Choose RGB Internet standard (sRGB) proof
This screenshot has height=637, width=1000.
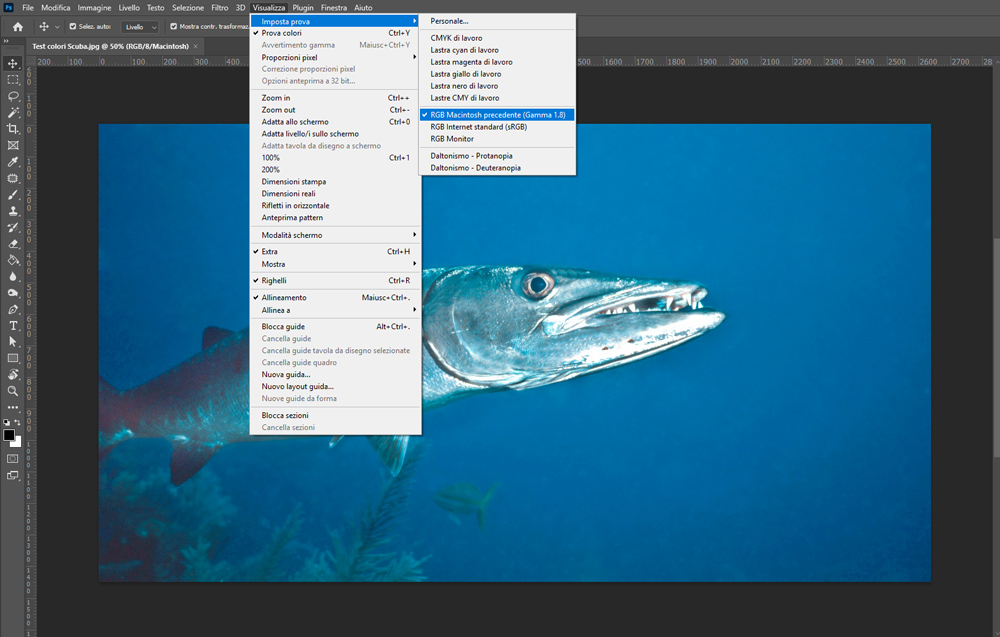tap(478, 127)
